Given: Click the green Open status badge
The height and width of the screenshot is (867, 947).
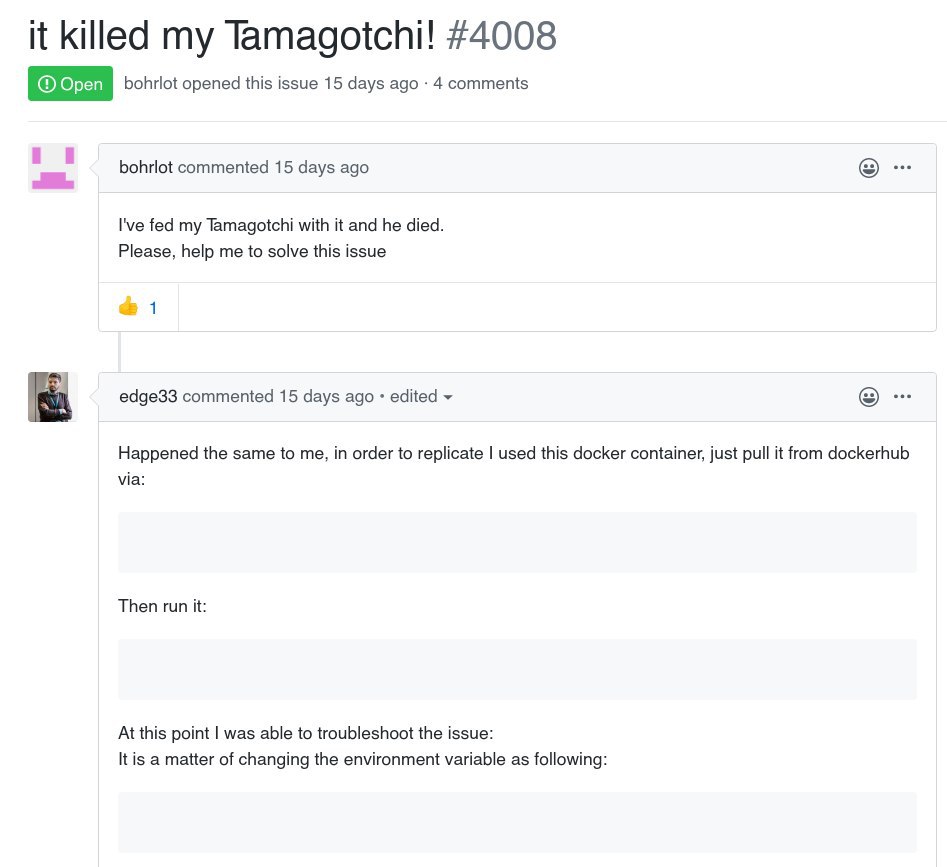Looking at the screenshot, I should tap(70, 83).
